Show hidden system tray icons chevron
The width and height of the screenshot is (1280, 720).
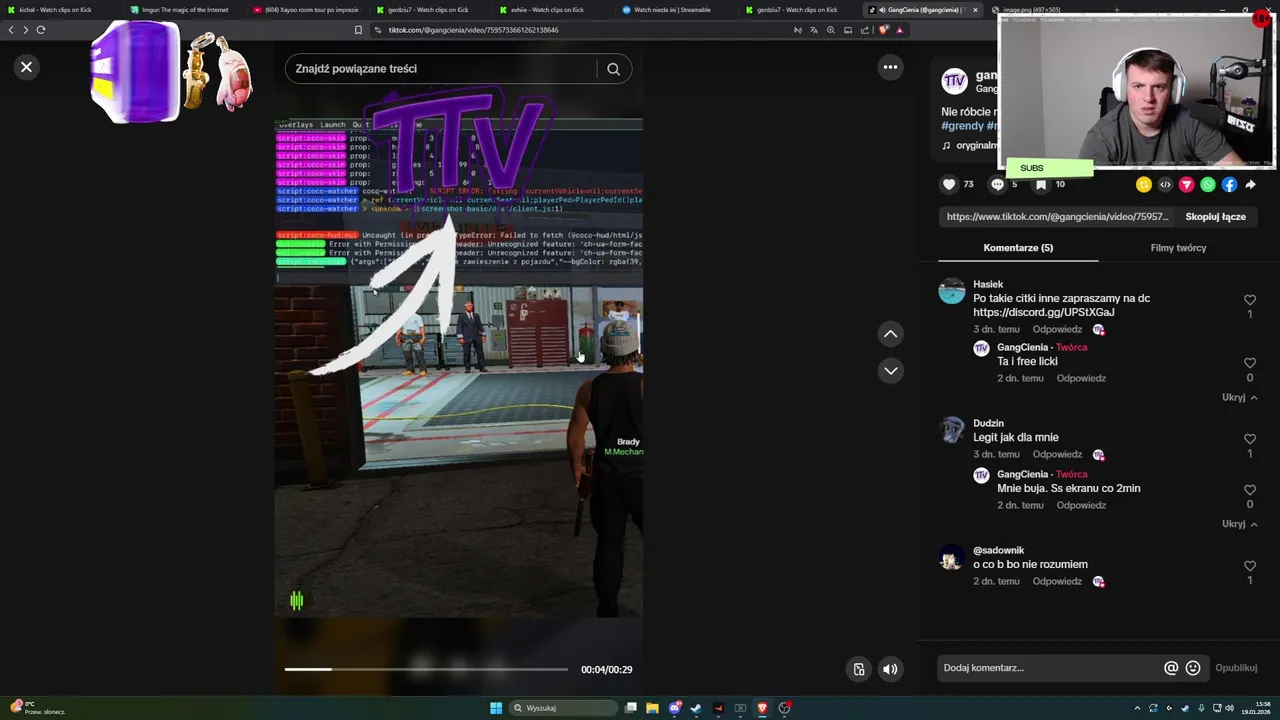[1137, 708]
